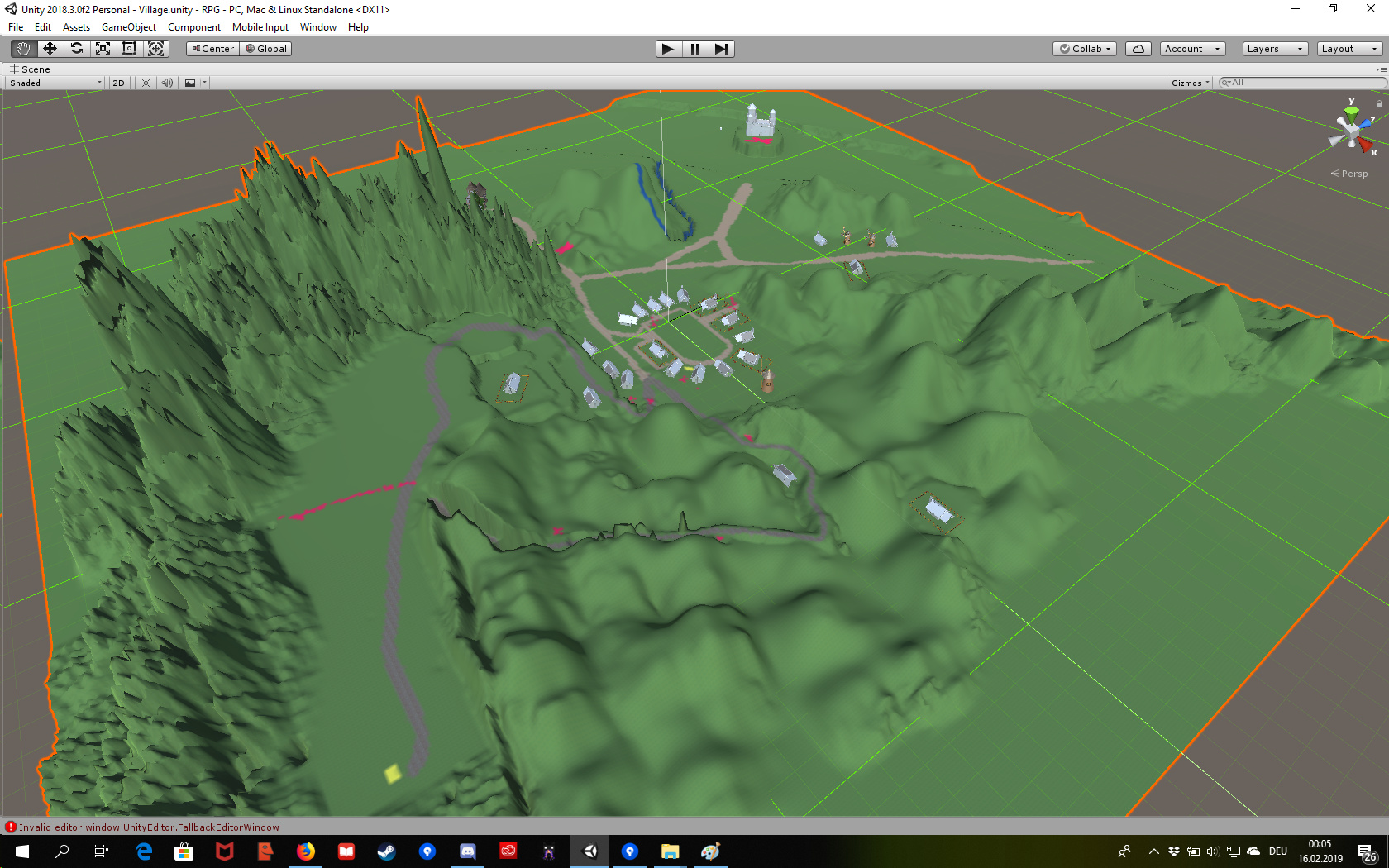Open the Mobile Input menu
1389x868 pixels.
(x=260, y=27)
